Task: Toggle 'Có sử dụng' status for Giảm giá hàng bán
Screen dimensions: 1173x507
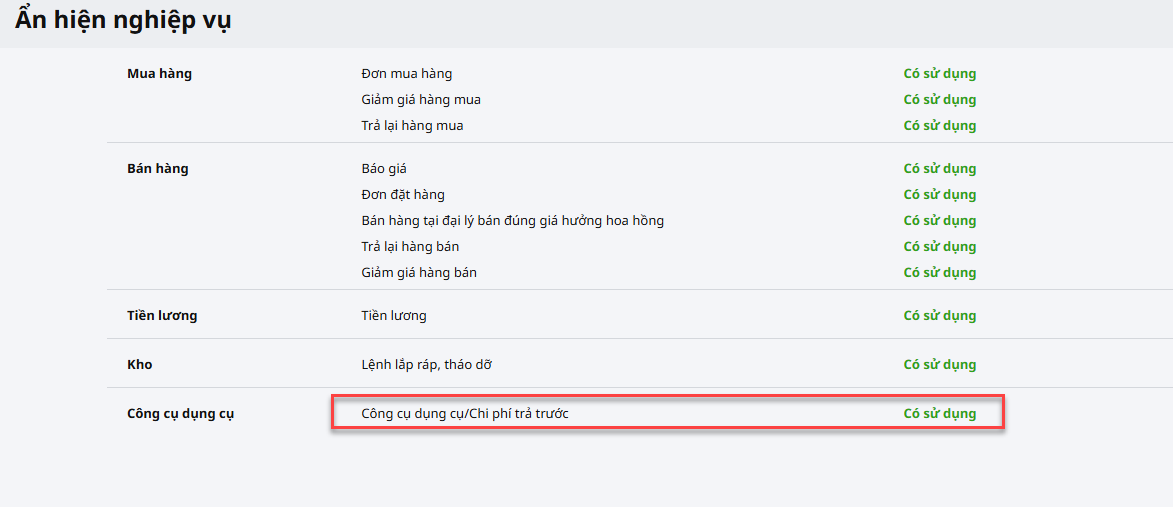Action: coord(939,273)
